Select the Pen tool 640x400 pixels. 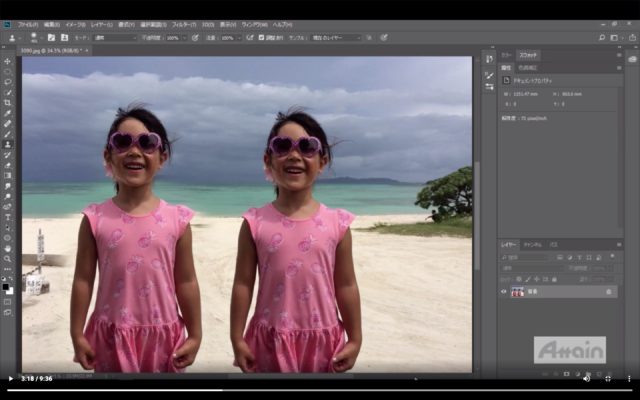[x=7, y=207]
